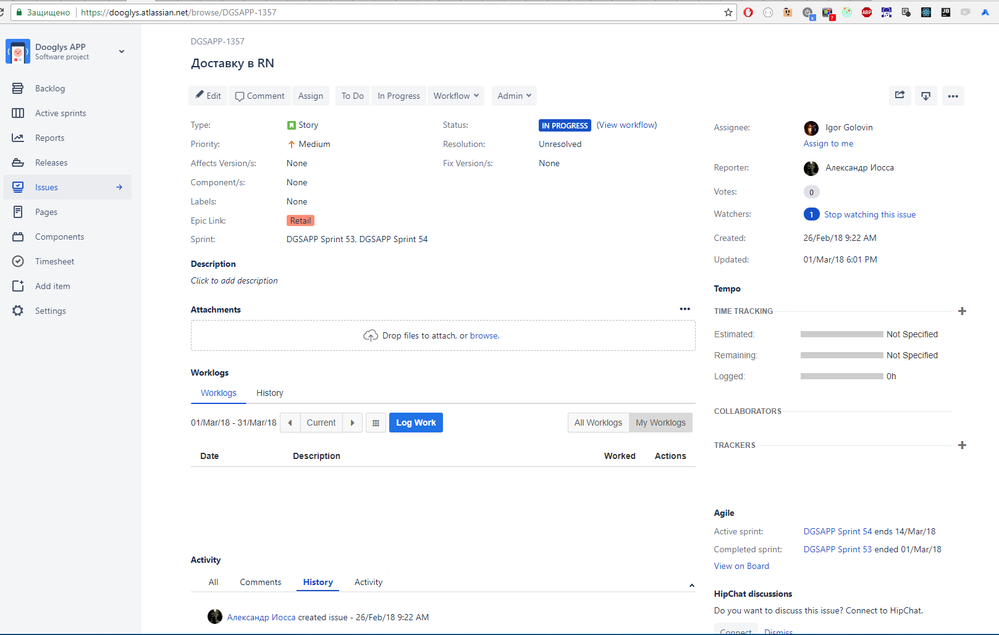Open the Workflow dropdown
The image size is (999, 635).
click(x=456, y=96)
